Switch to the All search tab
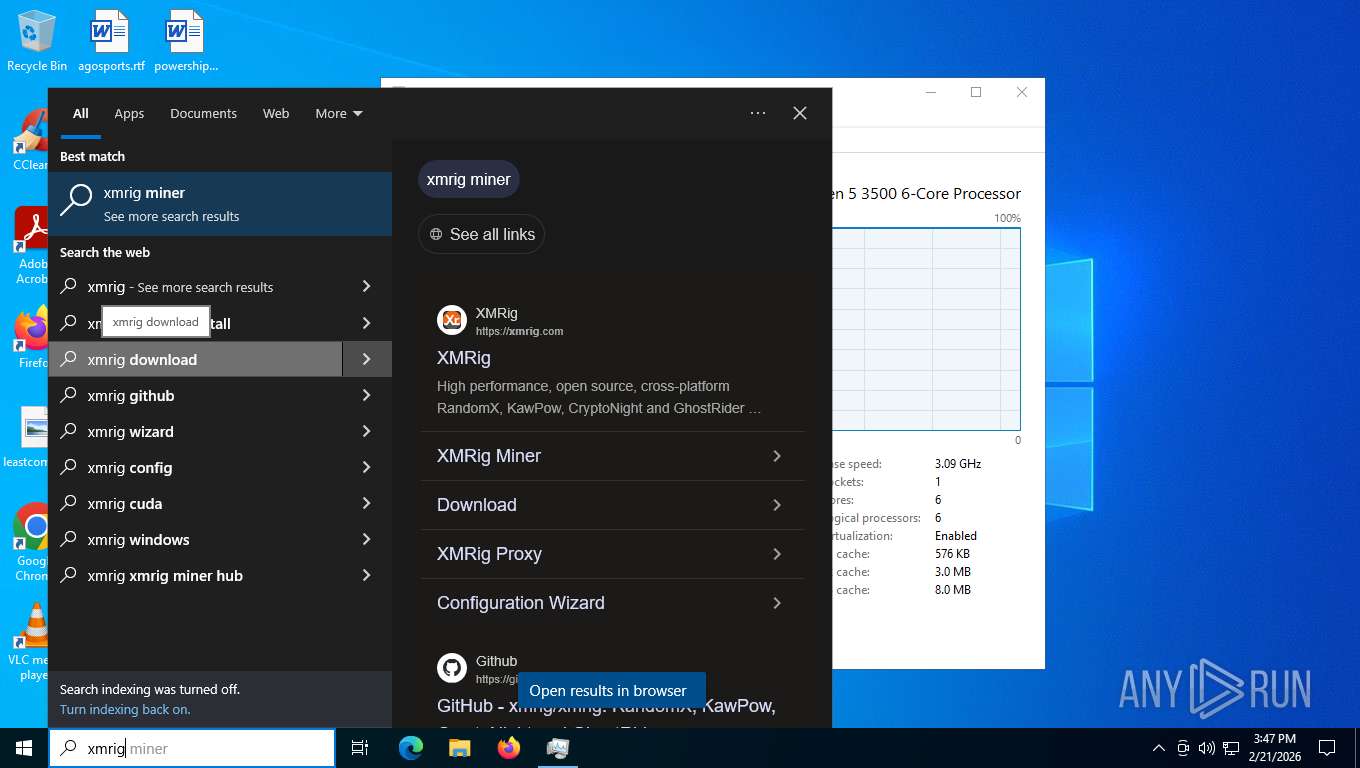Screen dimensions: 1360x768 click(81, 113)
